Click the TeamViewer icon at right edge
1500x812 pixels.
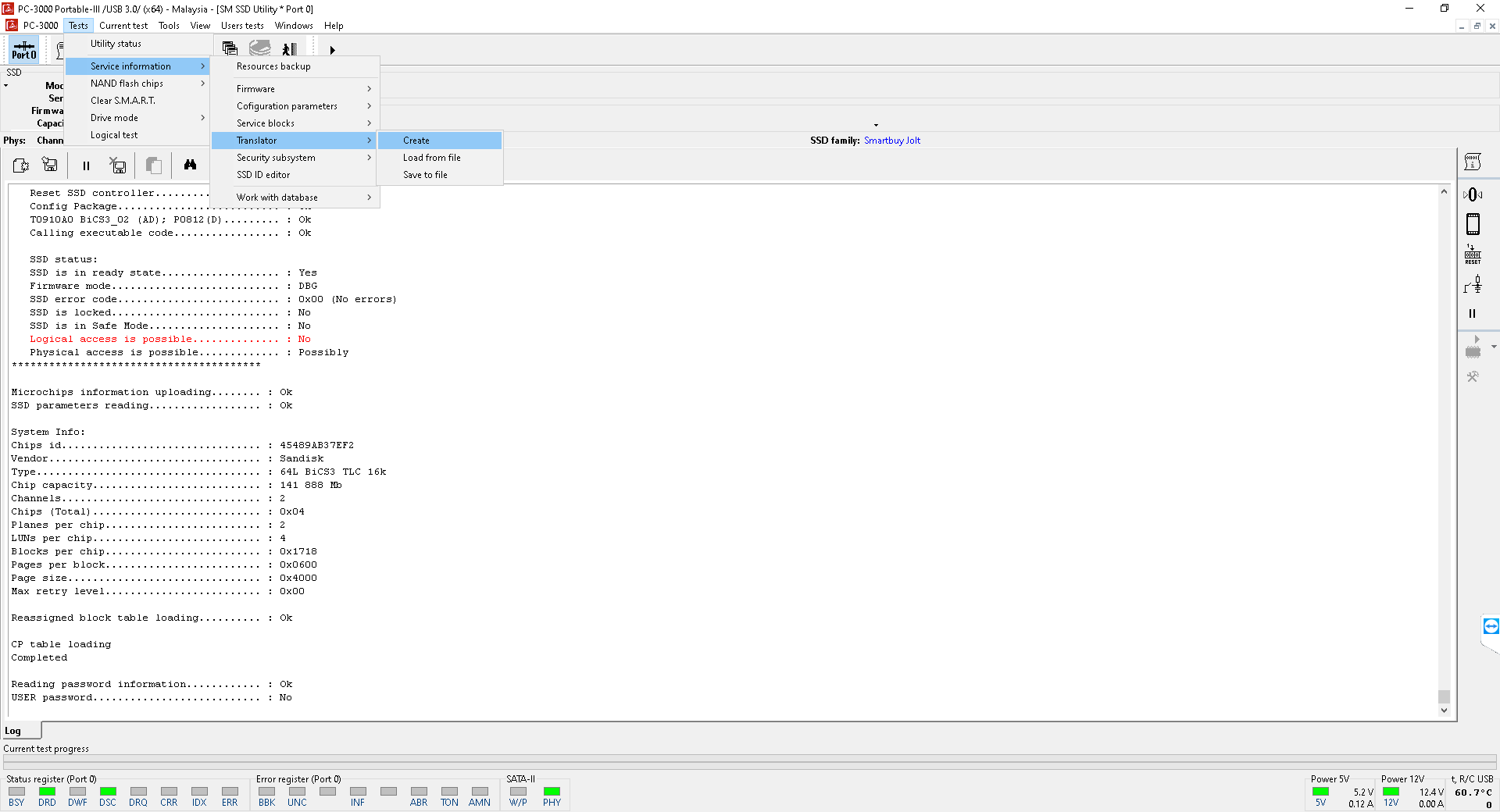[1491, 626]
